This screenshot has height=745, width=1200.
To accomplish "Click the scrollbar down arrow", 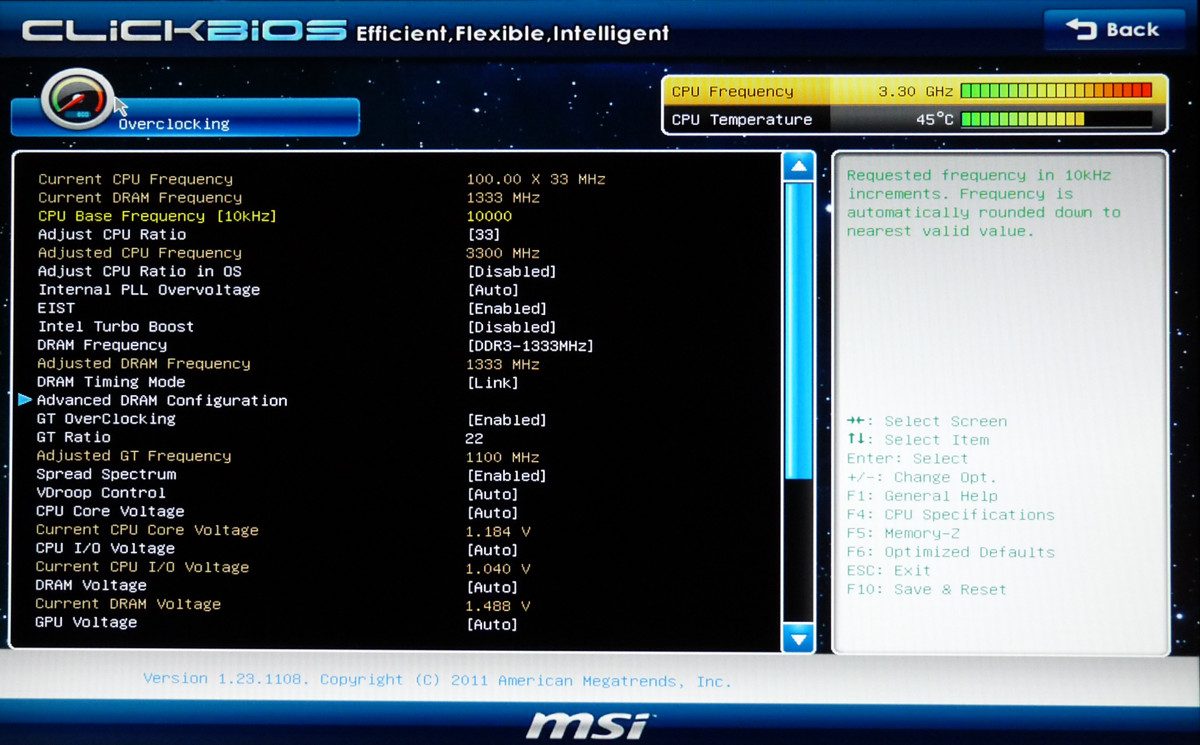I will [798, 637].
